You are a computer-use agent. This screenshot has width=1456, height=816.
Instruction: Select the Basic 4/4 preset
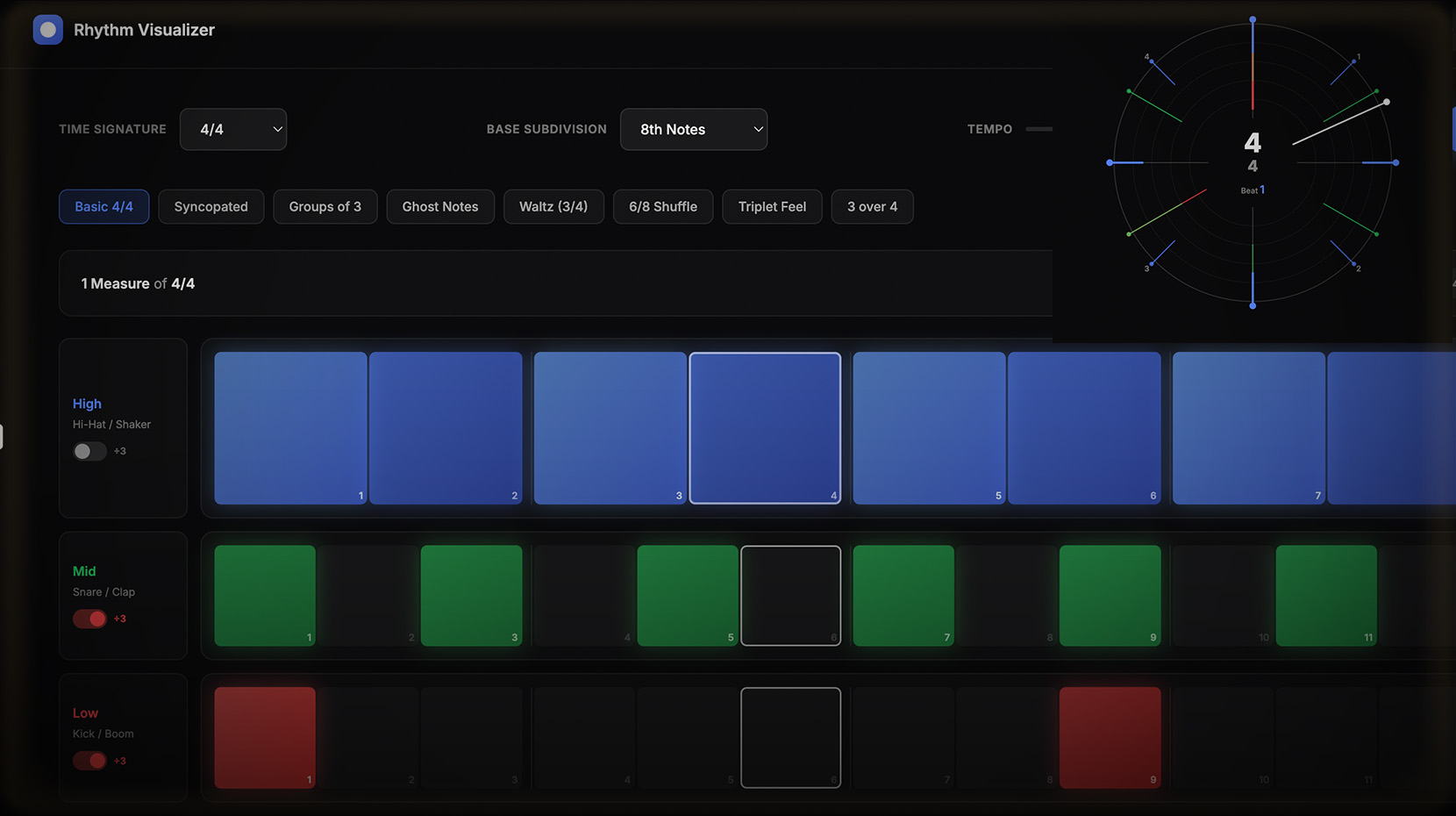103,207
